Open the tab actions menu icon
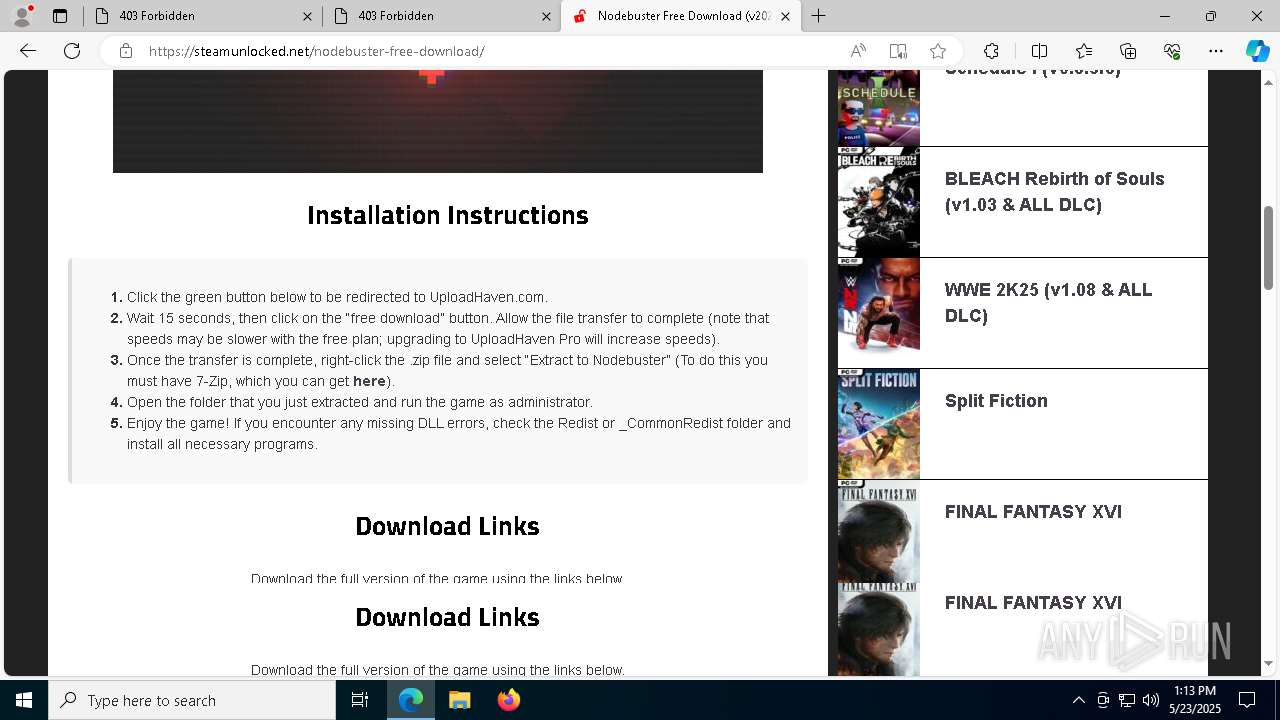 coord(60,16)
